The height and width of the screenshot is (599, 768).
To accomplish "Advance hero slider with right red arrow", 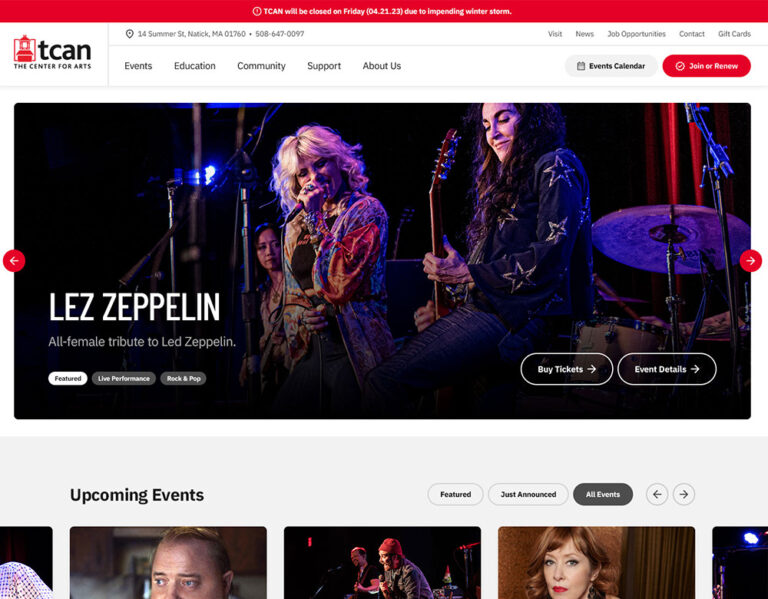I will click(750, 261).
